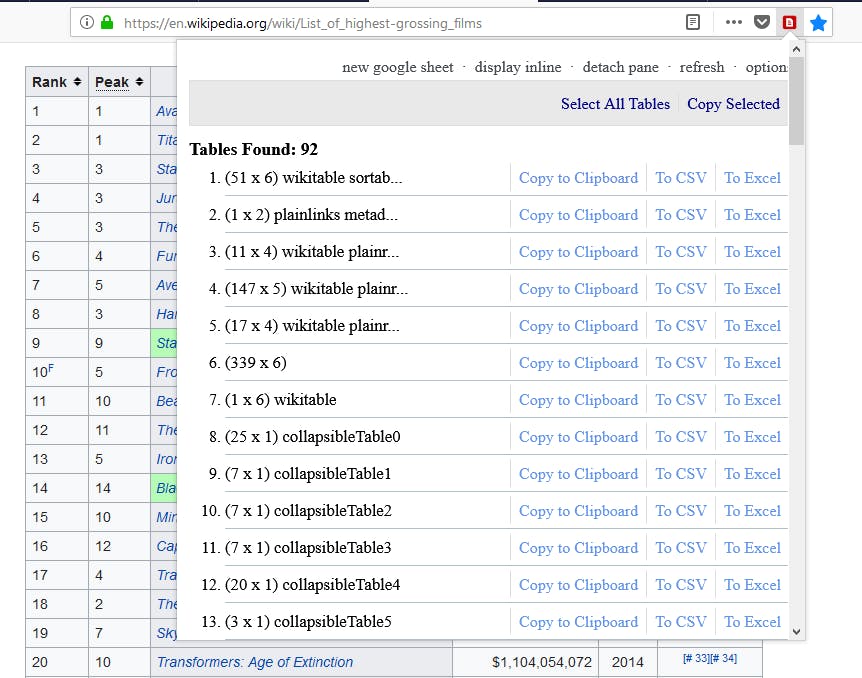Open the page actions ellipsis menu
862x678 pixels.
tap(733, 21)
